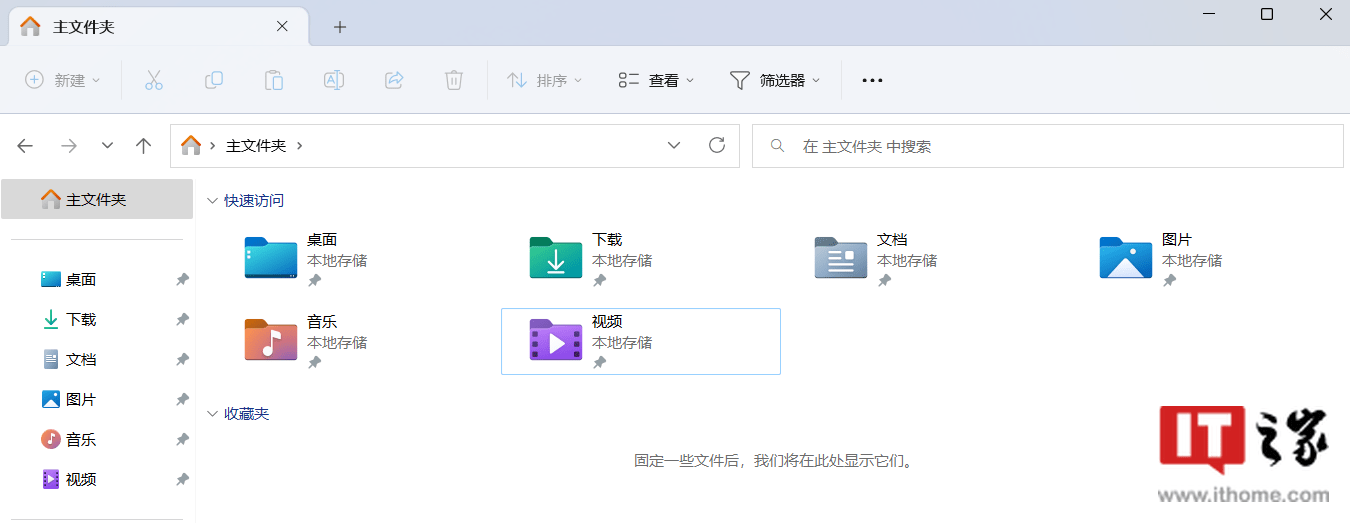
Task: Select 音乐 in the navigation sidebar
Action: point(81,440)
